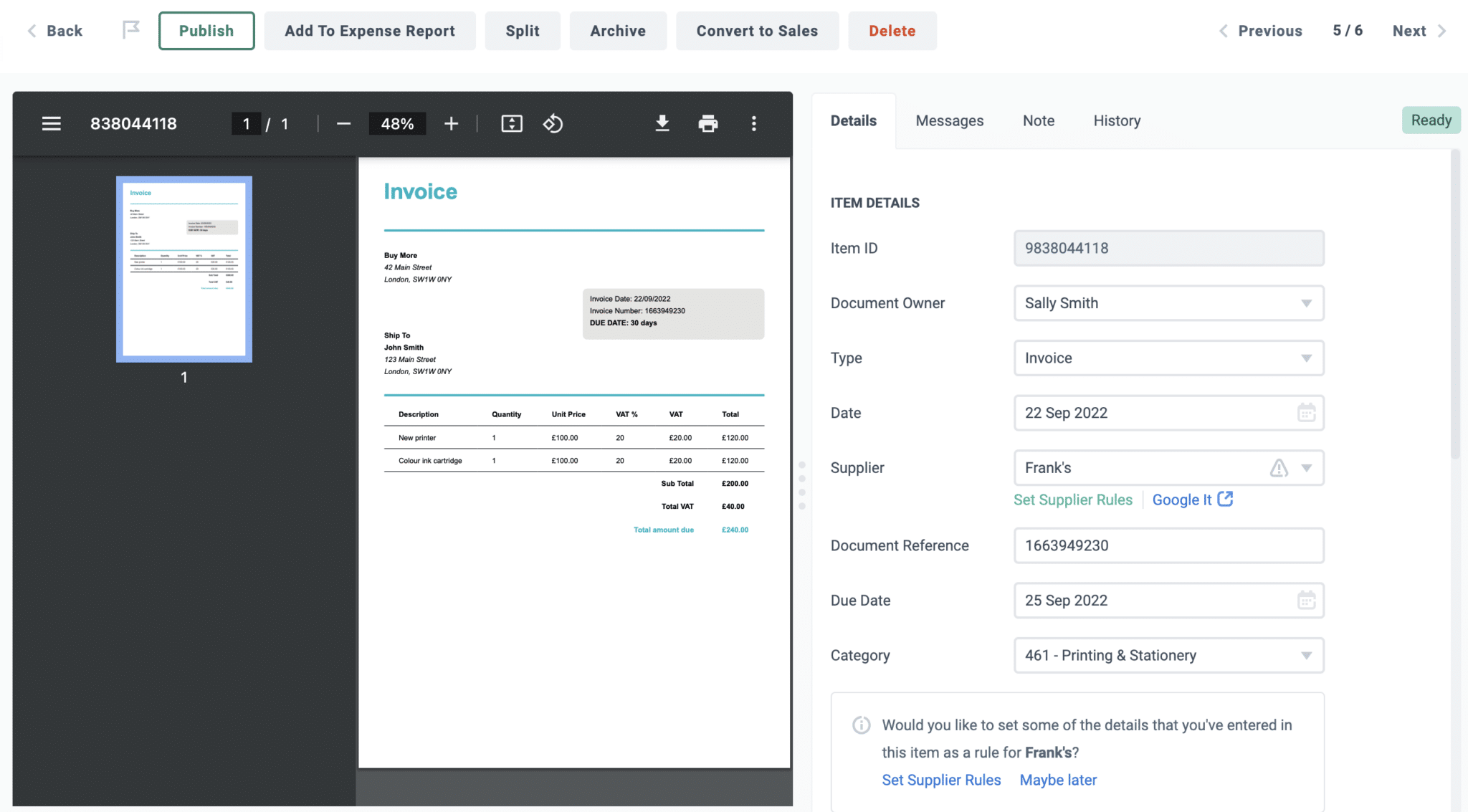Open the calendar picker for Due Date
The width and height of the screenshot is (1468, 812).
click(x=1307, y=601)
